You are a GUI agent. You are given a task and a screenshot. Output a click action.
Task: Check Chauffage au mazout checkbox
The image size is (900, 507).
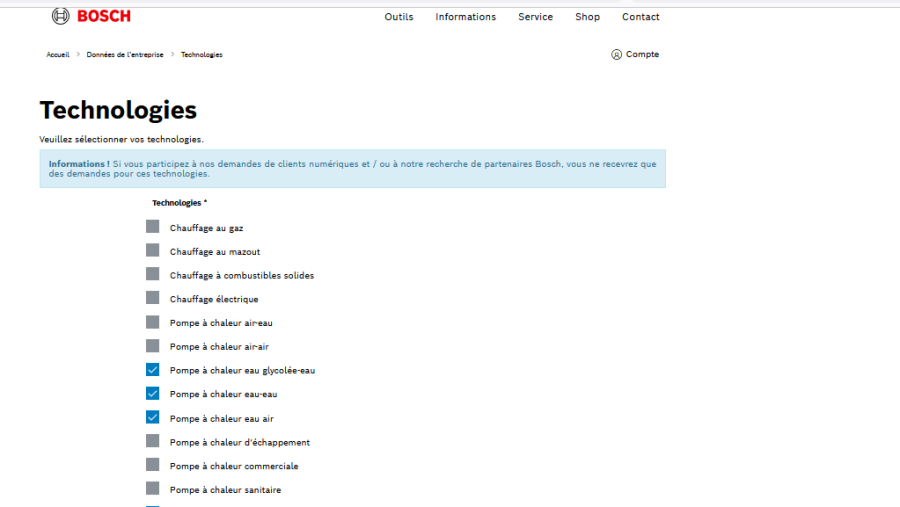point(152,250)
